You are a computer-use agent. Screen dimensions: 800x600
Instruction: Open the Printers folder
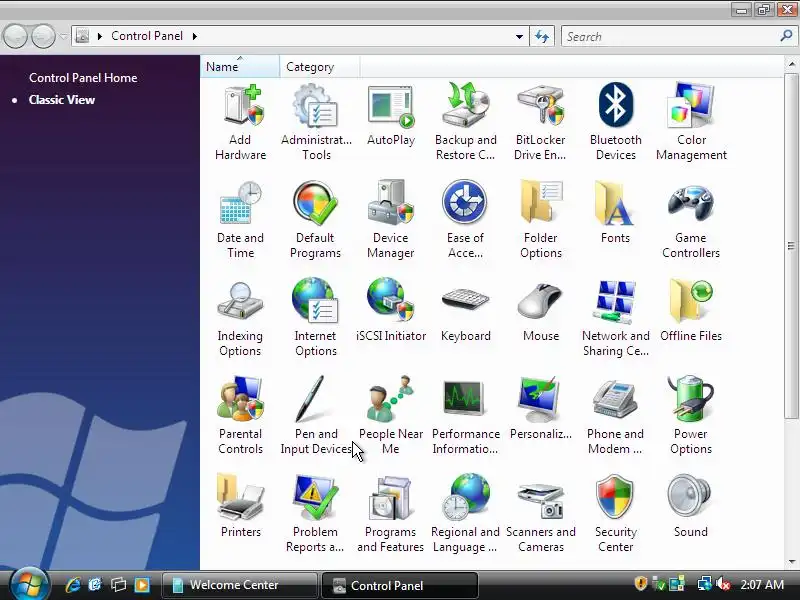pyautogui.click(x=240, y=507)
